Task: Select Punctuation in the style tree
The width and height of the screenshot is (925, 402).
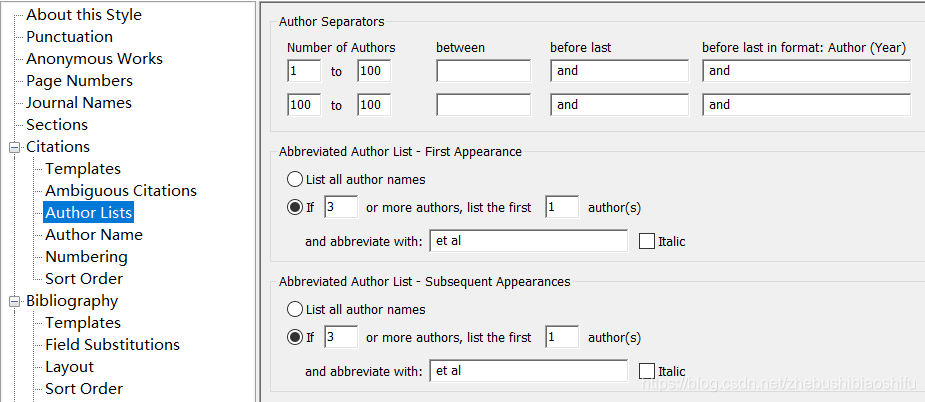Action: click(69, 37)
